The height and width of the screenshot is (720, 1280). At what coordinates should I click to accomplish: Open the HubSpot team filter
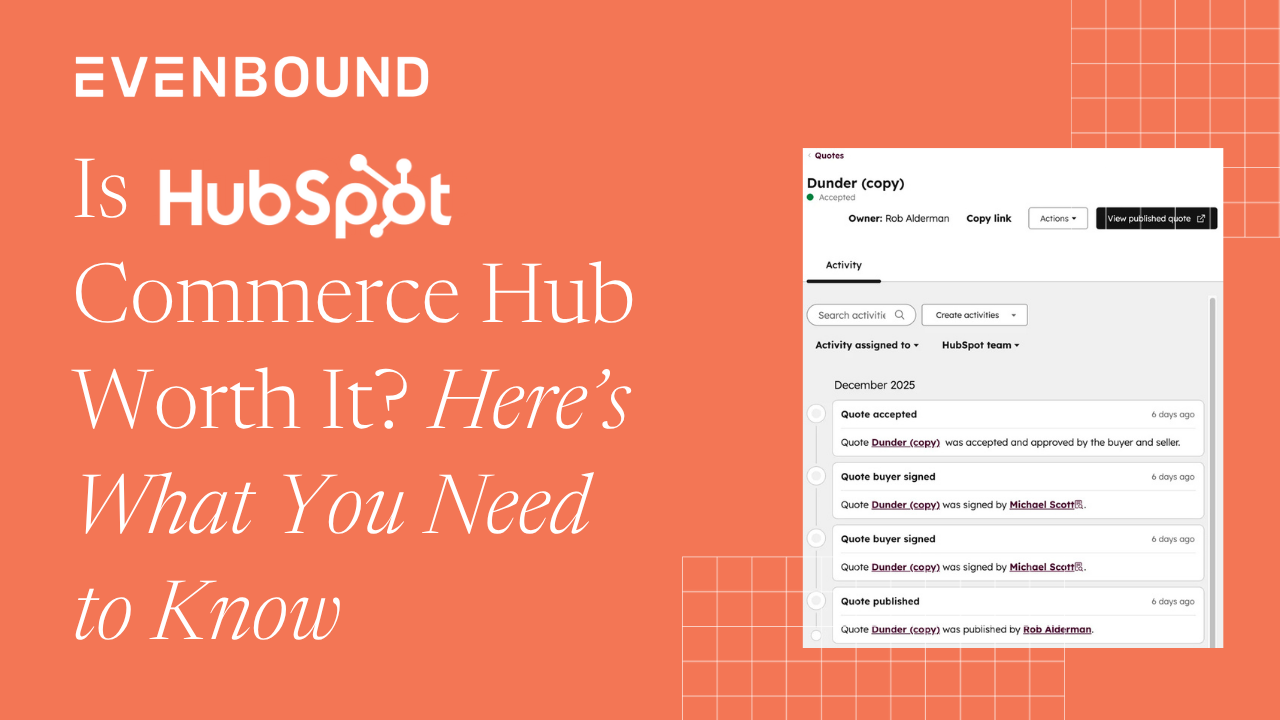(x=980, y=345)
